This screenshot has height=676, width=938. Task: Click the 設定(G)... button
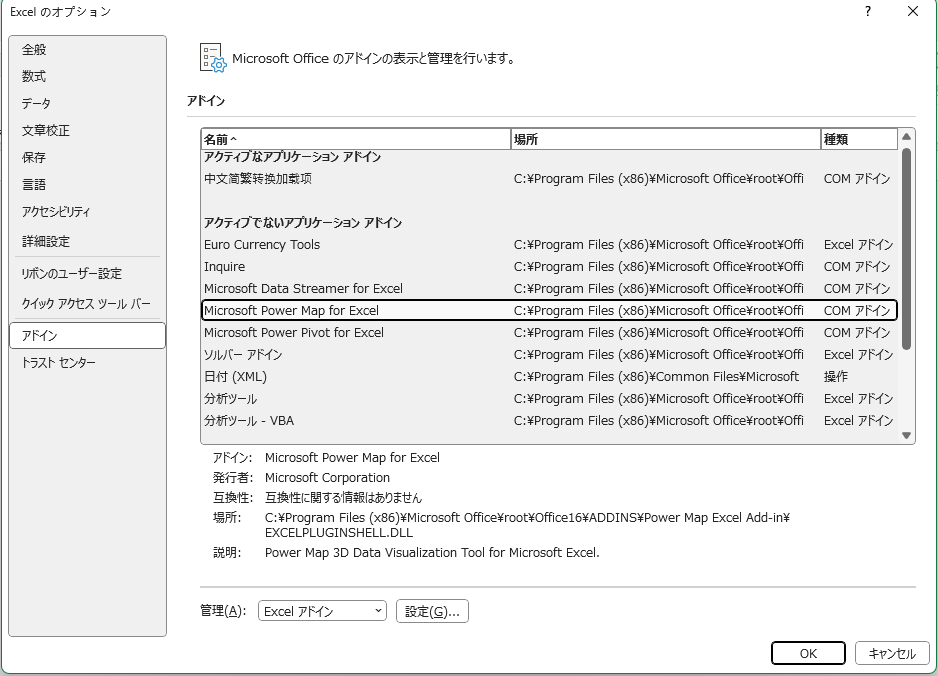[x=432, y=611]
